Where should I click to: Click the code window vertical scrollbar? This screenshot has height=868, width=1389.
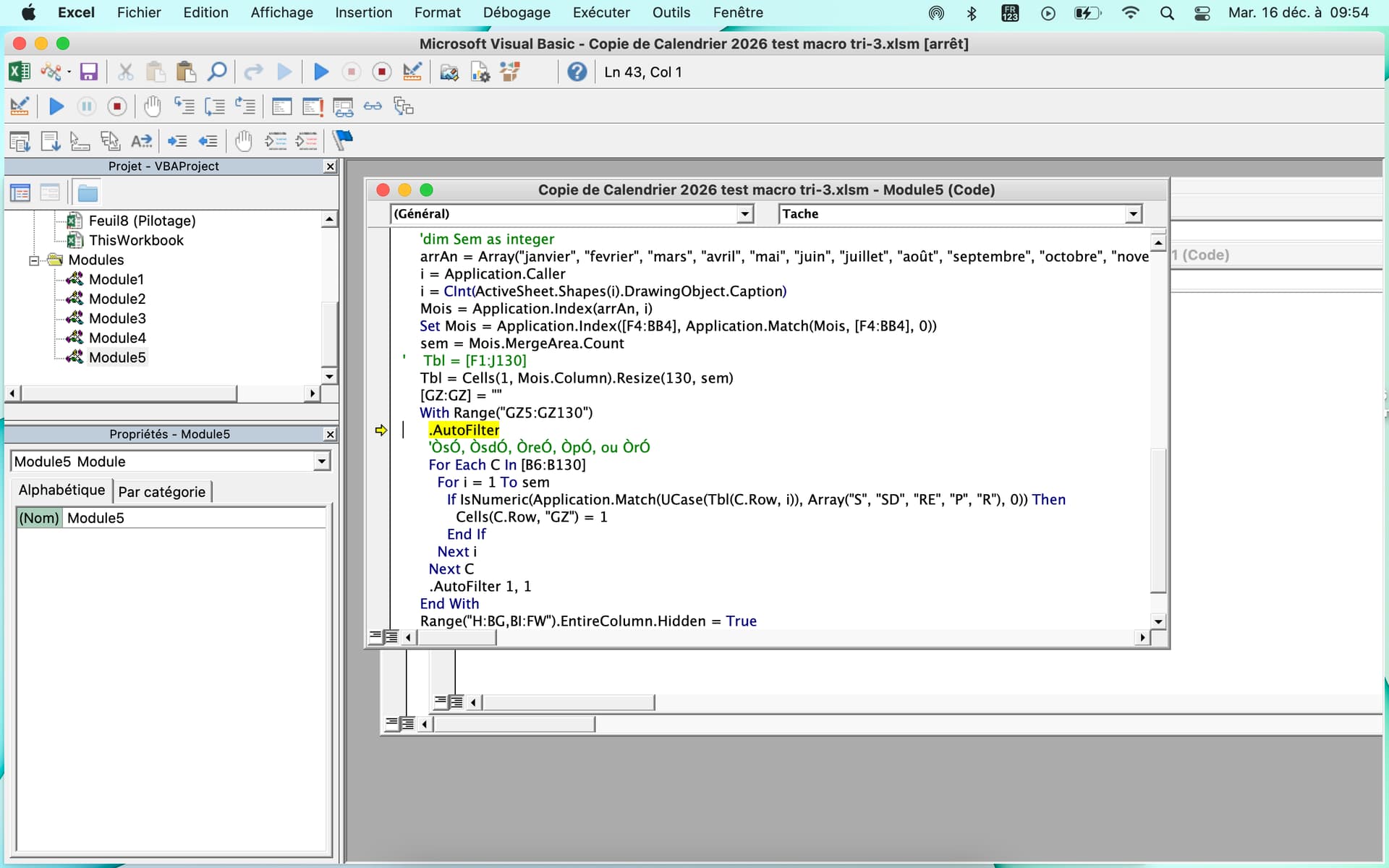click(1157, 521)
